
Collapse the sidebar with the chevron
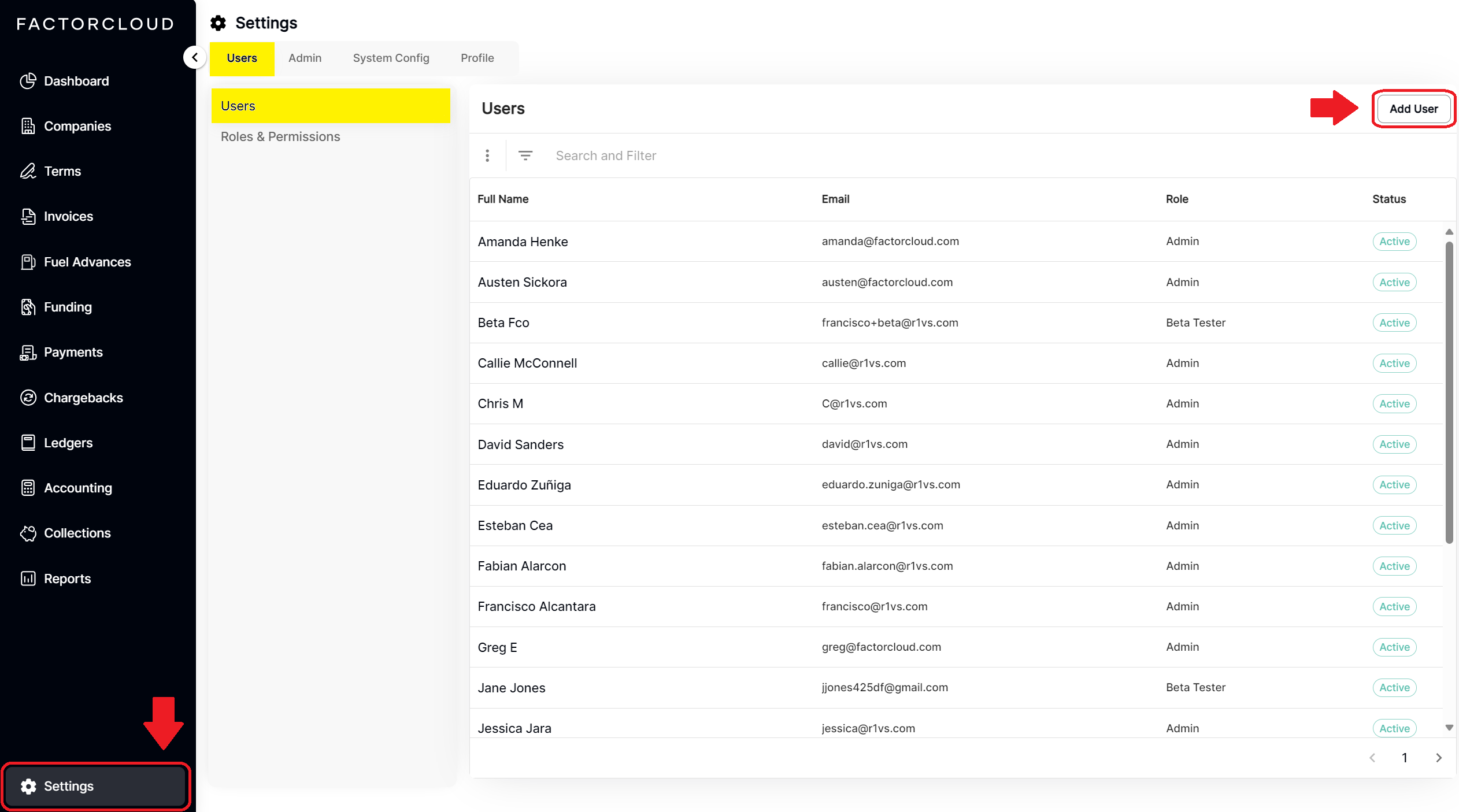[195, 57]
